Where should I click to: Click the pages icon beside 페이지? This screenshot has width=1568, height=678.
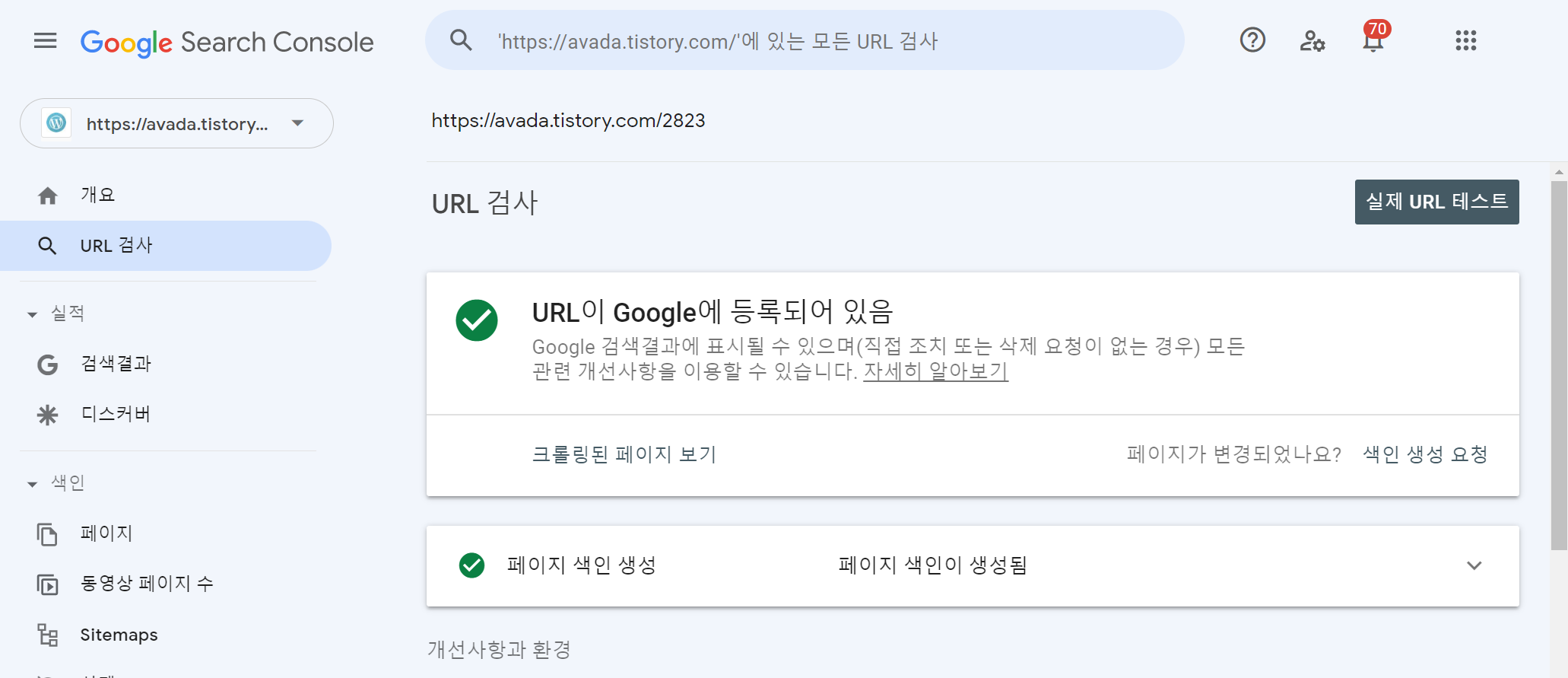(x=47, y=534)
